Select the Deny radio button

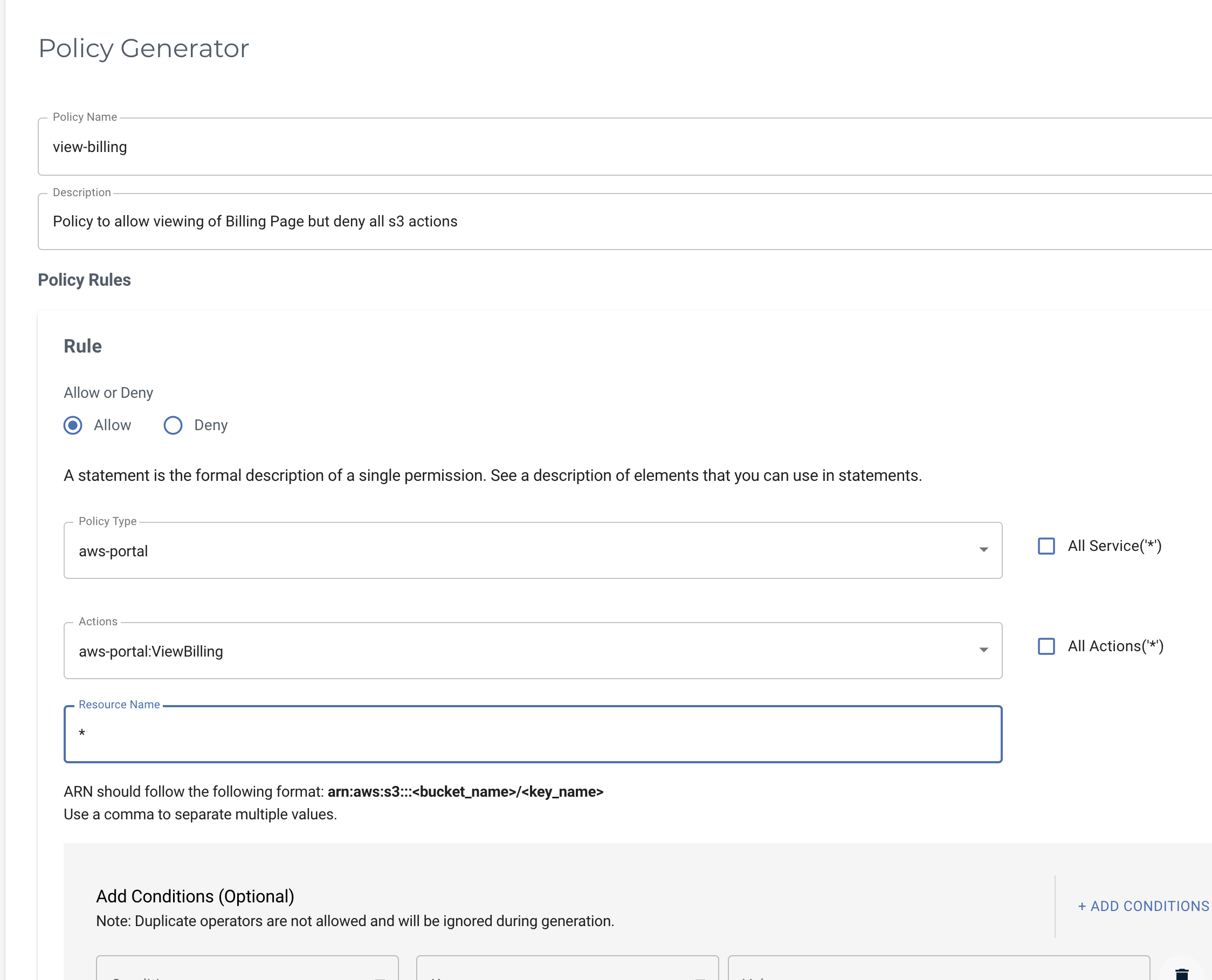[173, 425]
